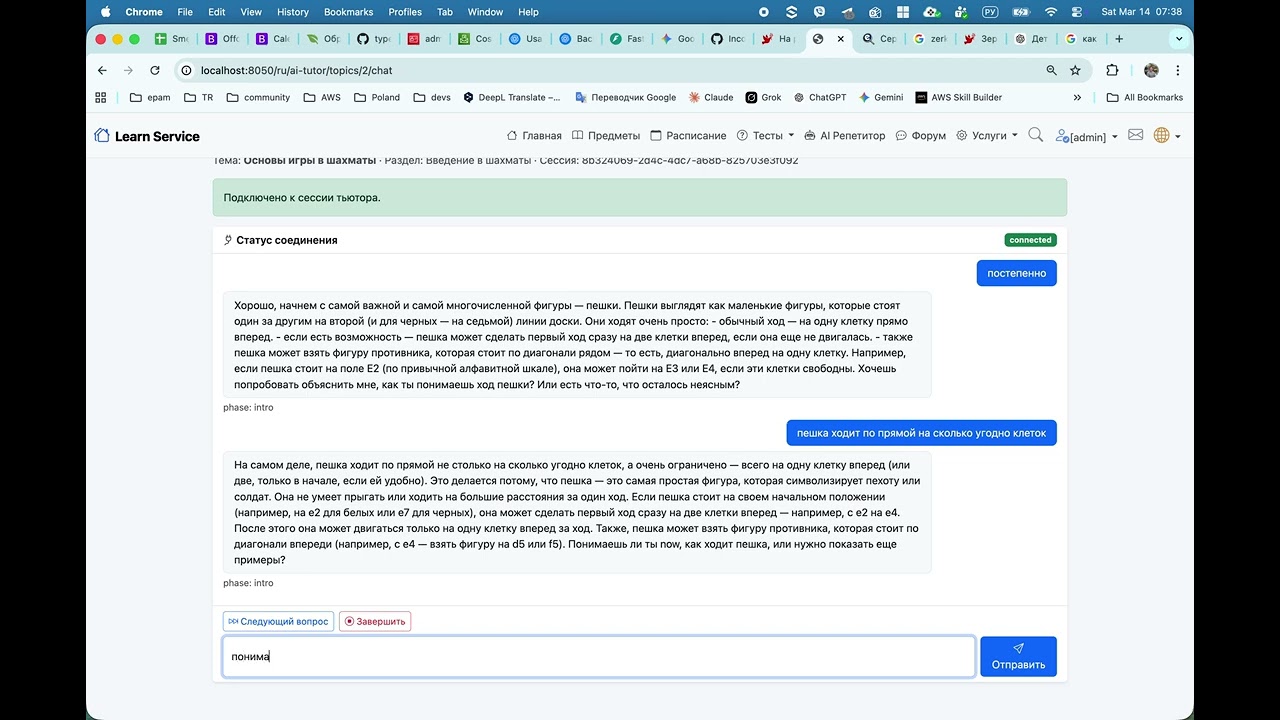Screen dimensions: 1280x720
Task: Open the community bookmarks folder
Action: [x=258, y=97]
